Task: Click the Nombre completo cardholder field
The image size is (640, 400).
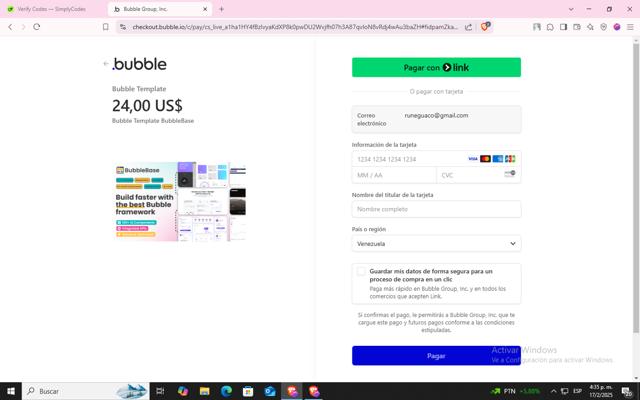Action: 436,209
